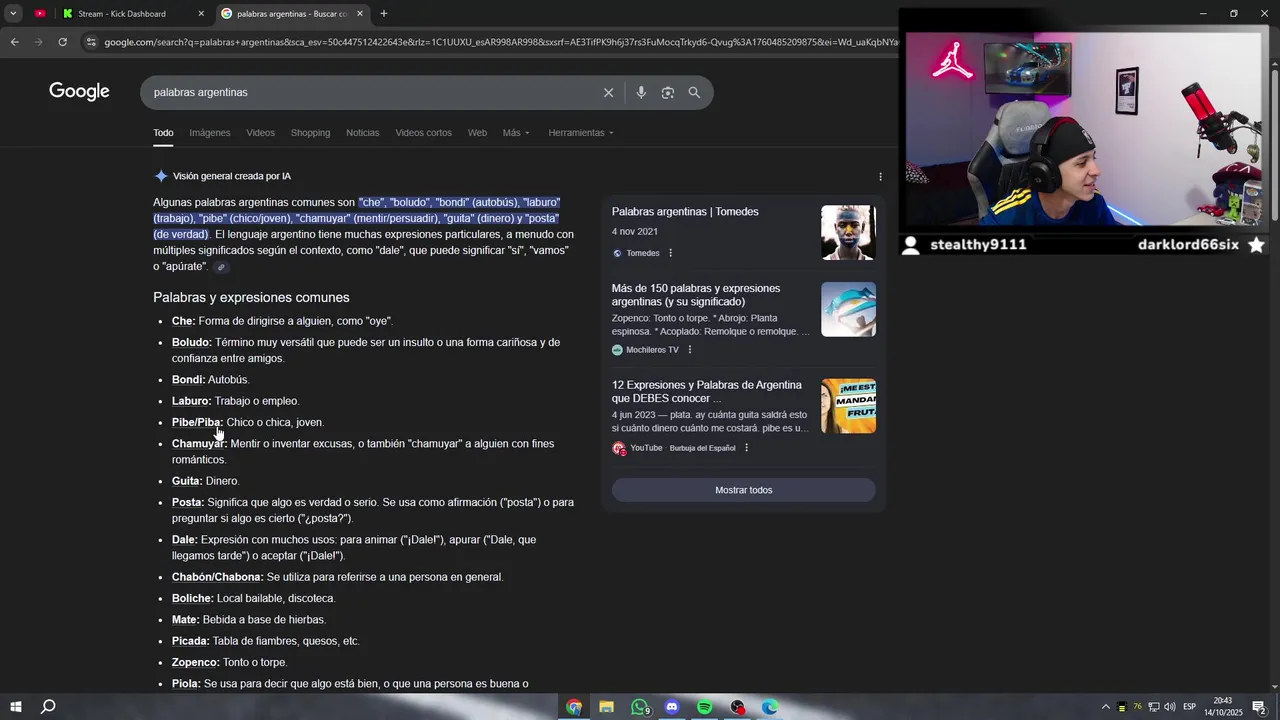Select the Shopping search tab

[310, 133]
